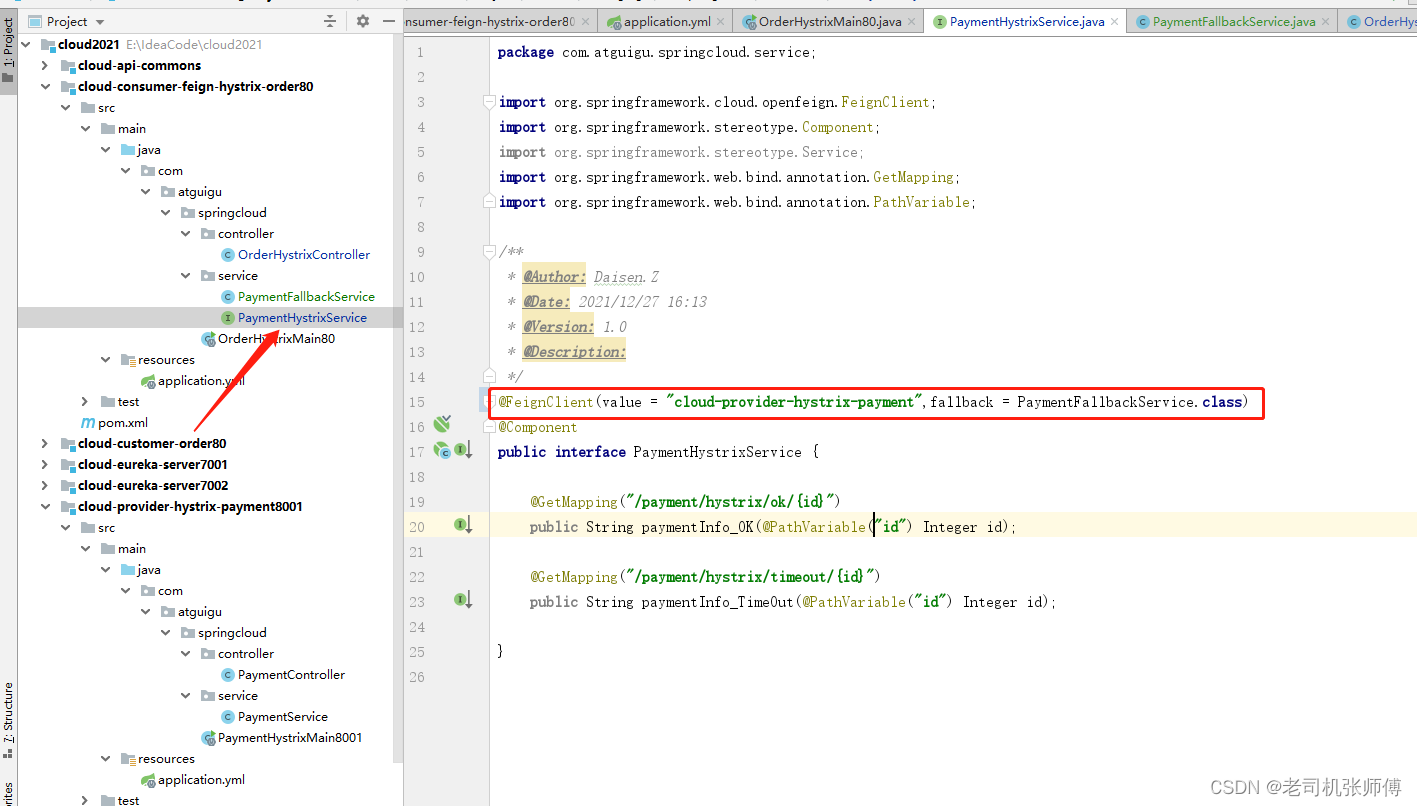This screenshot has height=806, width=1417.
Task: Select the cloud-eureka-server7002 module name
Action: [153, 485]
